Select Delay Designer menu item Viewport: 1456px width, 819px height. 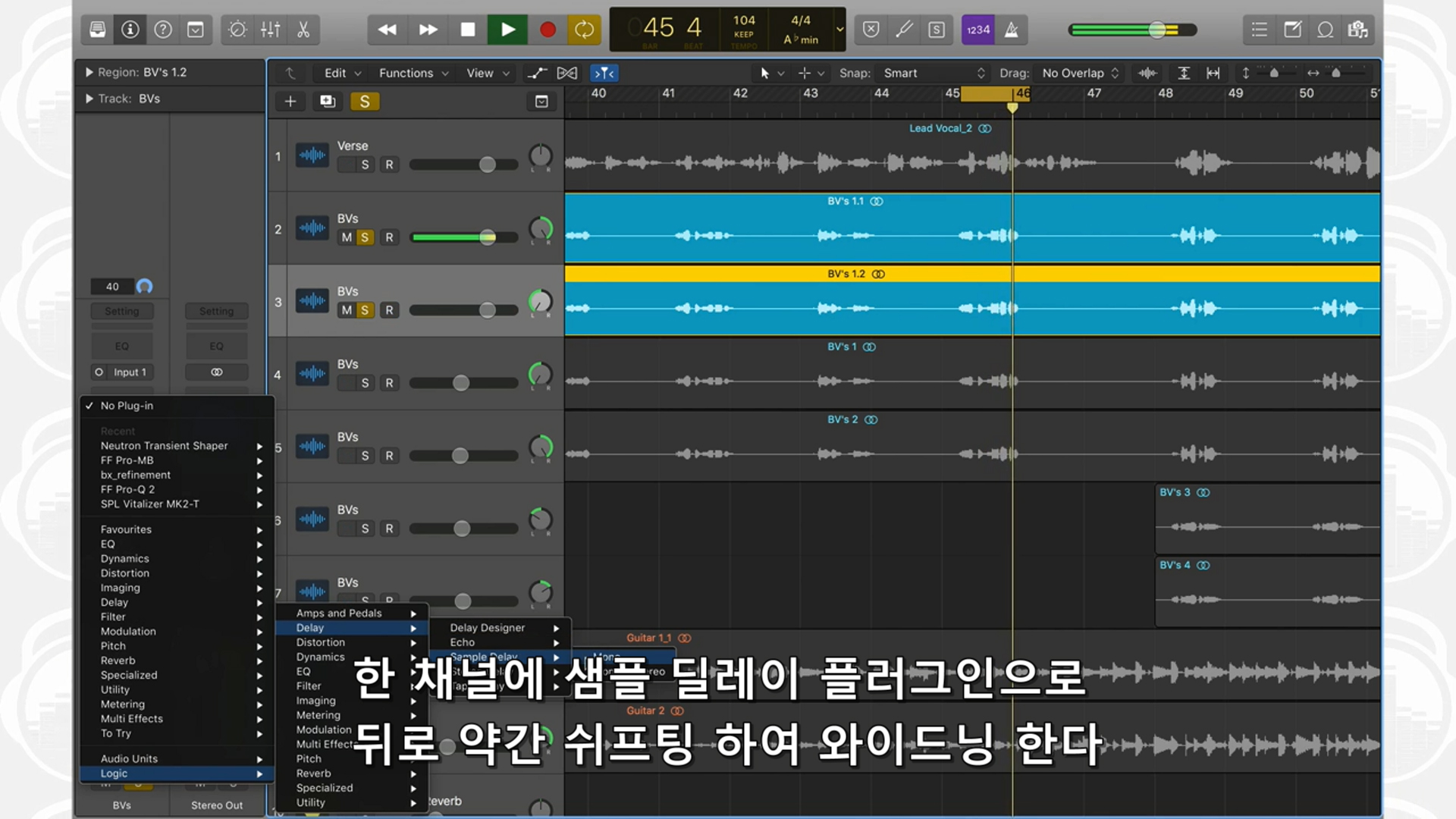point(500,628)
